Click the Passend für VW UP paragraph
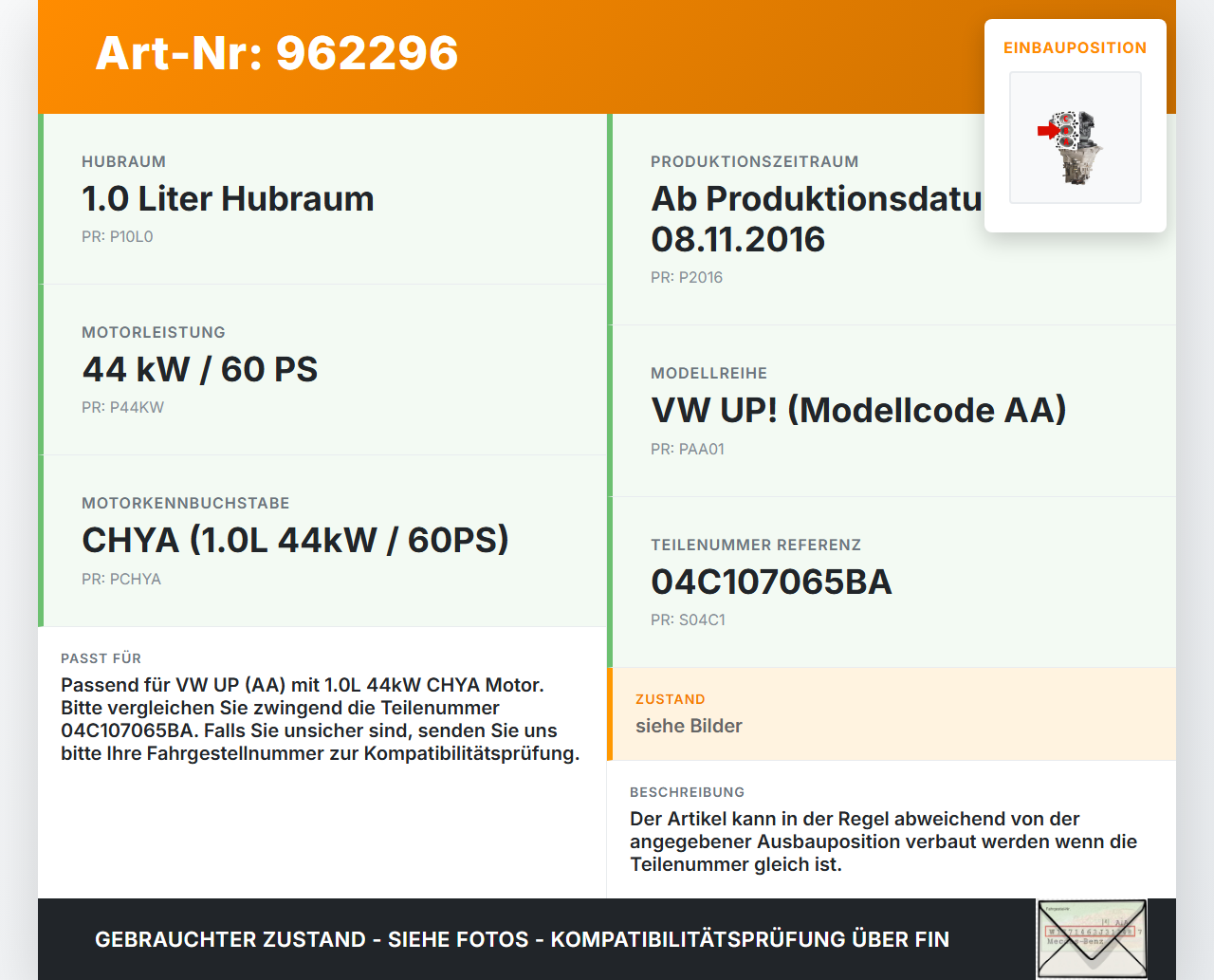Image resolution: width=1214 pixels, height=980 pixels. pos(321,719)
